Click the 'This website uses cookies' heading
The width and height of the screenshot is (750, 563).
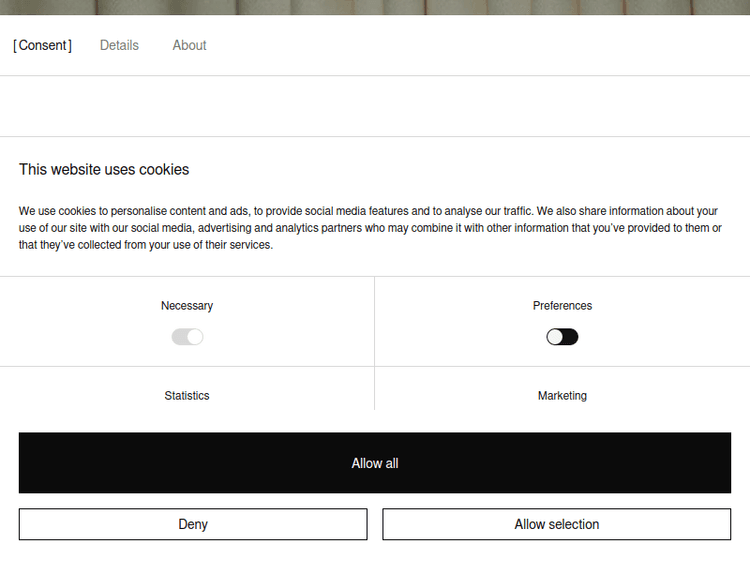click(x=104, y=170)
